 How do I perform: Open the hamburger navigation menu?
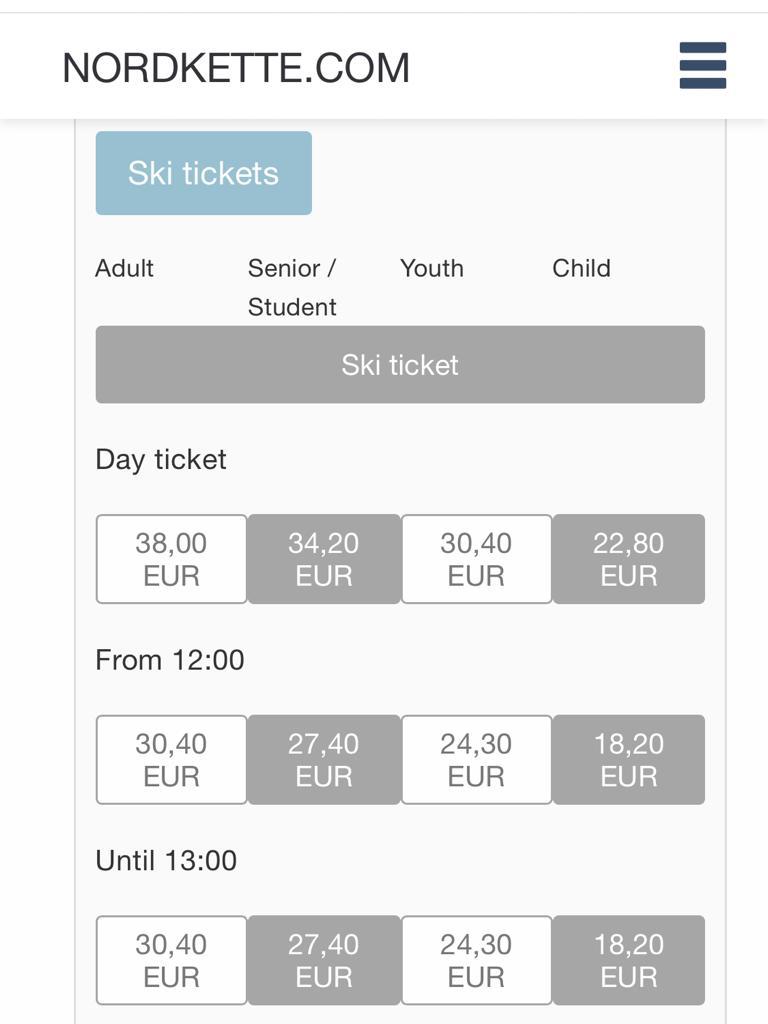click(x=702, y=66)
